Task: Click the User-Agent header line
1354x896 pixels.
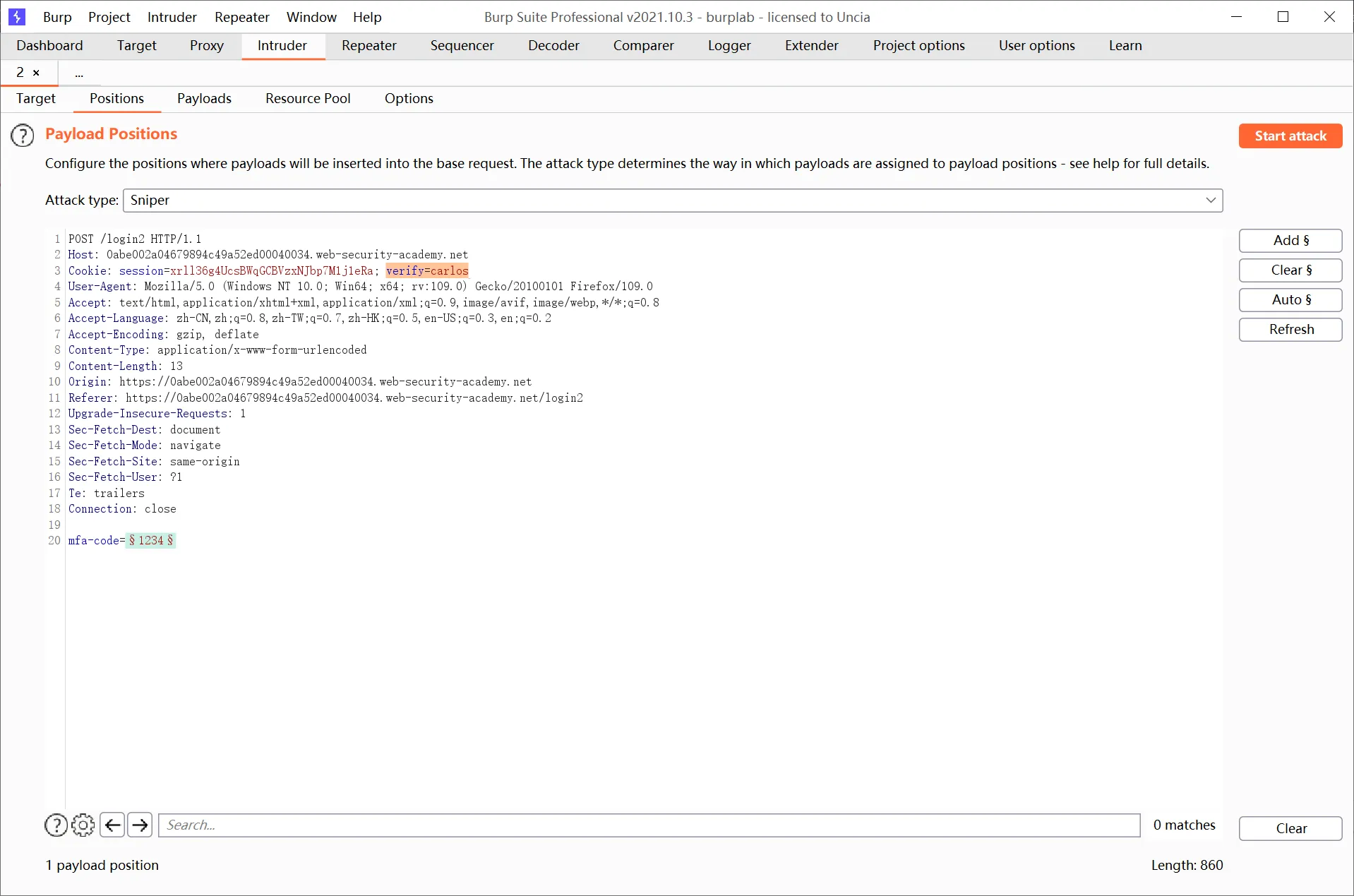Action: (361, 286)
